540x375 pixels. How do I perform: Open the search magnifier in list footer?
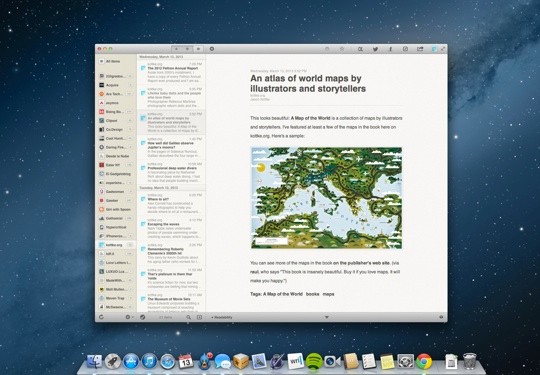coord(188,317)
